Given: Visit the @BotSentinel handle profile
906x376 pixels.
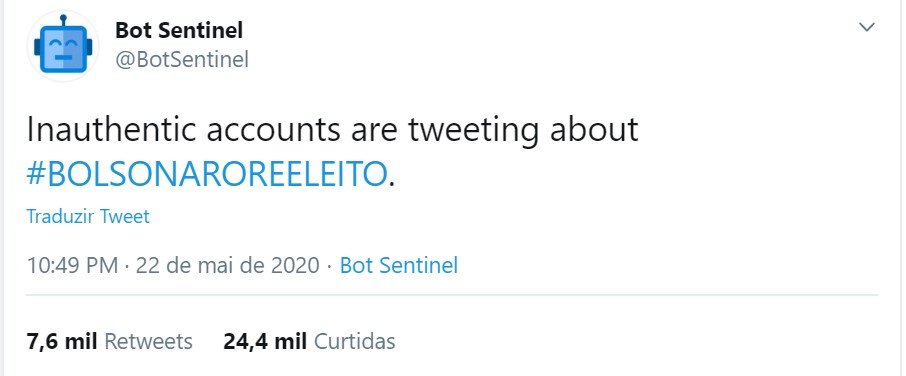Looking at the screenshot, I should point(181,59).
